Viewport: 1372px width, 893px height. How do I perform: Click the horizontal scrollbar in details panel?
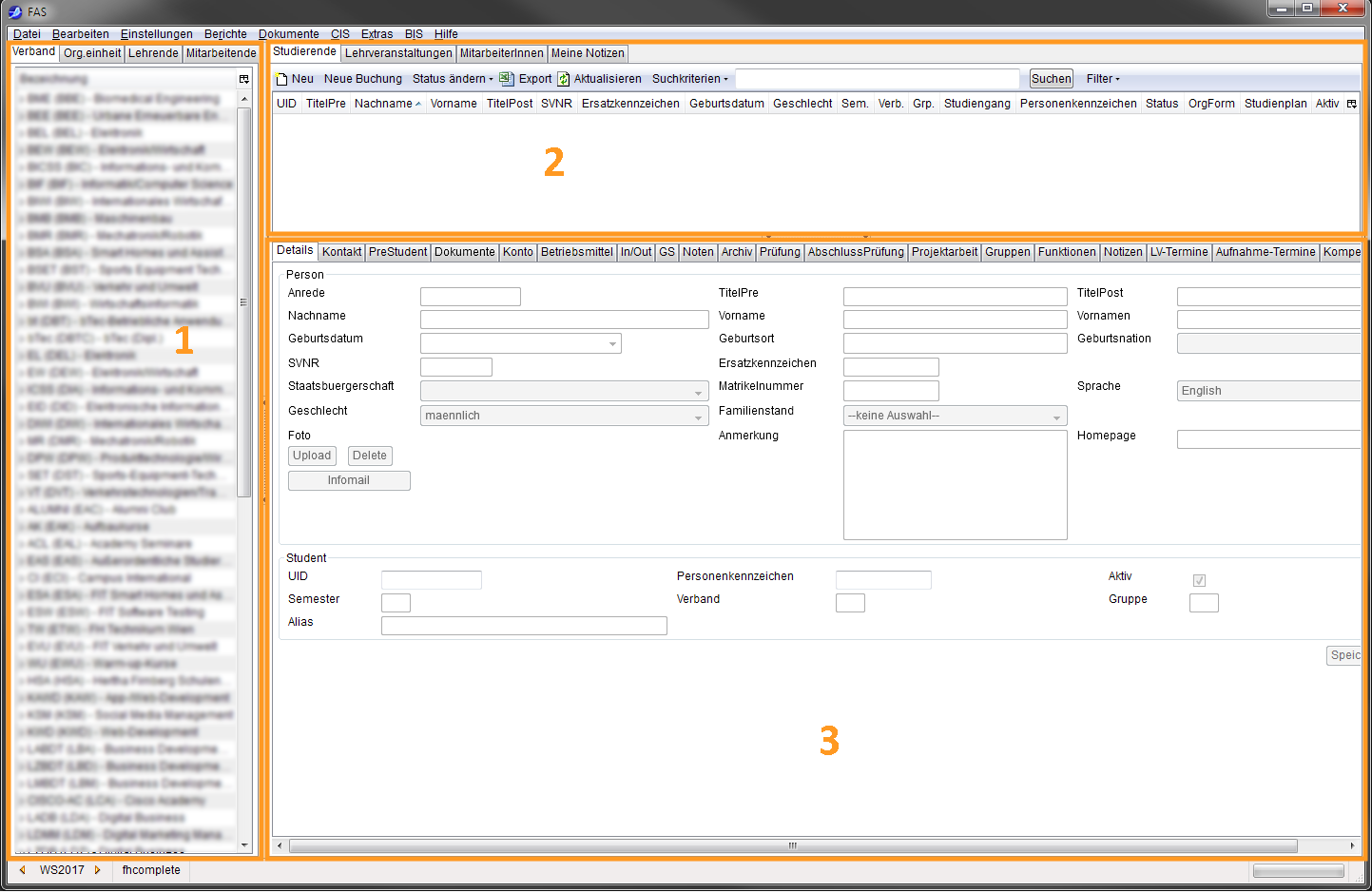coord(792,845)
